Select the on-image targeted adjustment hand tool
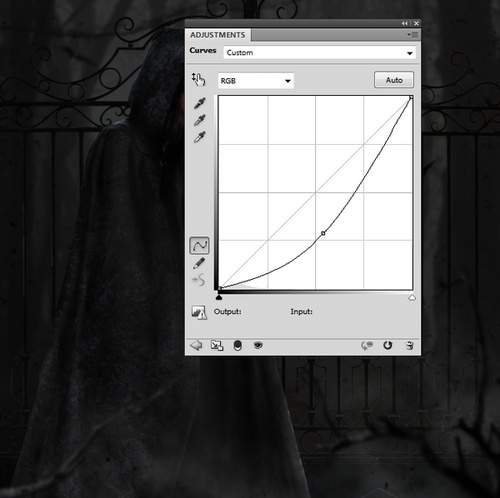Viewport: 500px width, 498px height. click(199, 79)
